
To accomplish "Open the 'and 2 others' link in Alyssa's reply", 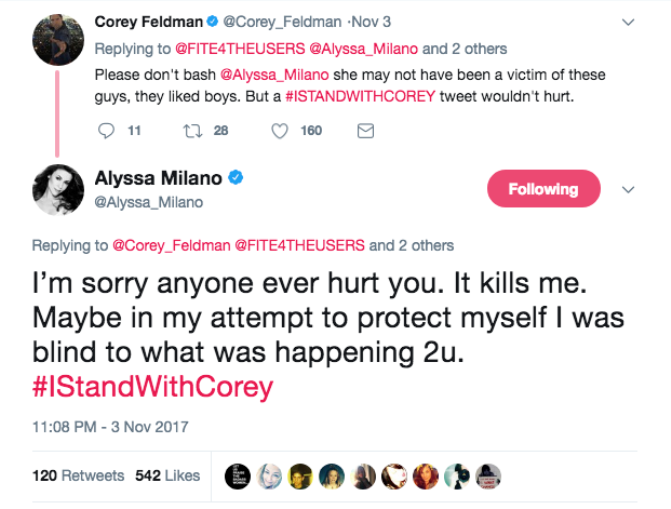I will point(411,245).
